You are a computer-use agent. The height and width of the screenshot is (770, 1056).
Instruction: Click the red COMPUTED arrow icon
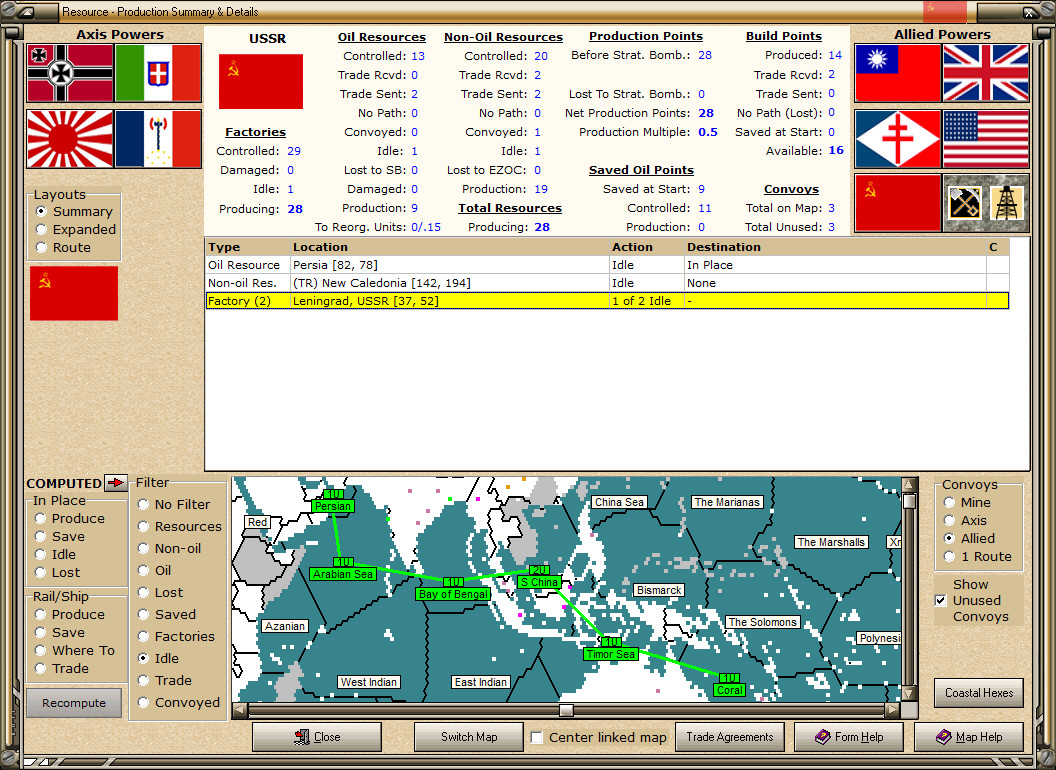click(x=116, y=483)
